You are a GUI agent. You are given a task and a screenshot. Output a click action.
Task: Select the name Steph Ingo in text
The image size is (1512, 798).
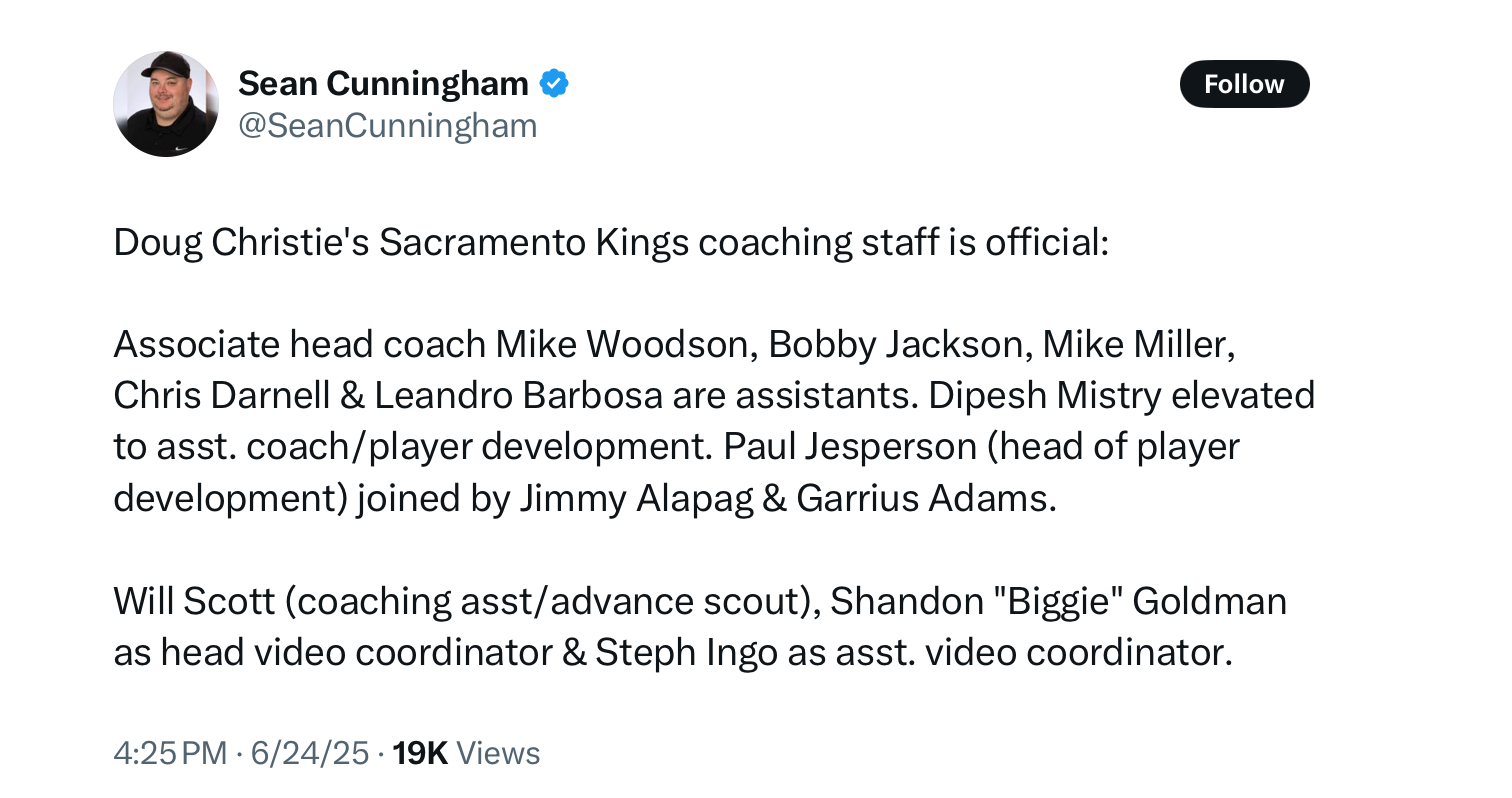coord(686,652)
